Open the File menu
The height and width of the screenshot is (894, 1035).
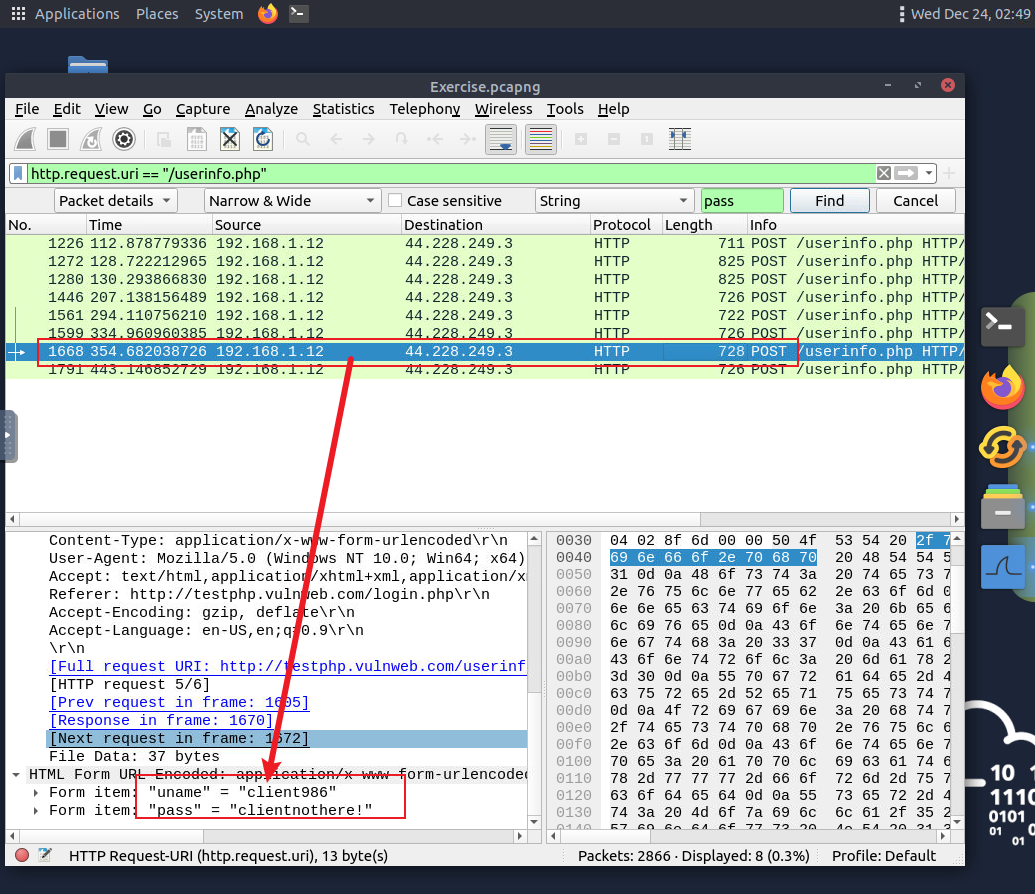(27, 109)
